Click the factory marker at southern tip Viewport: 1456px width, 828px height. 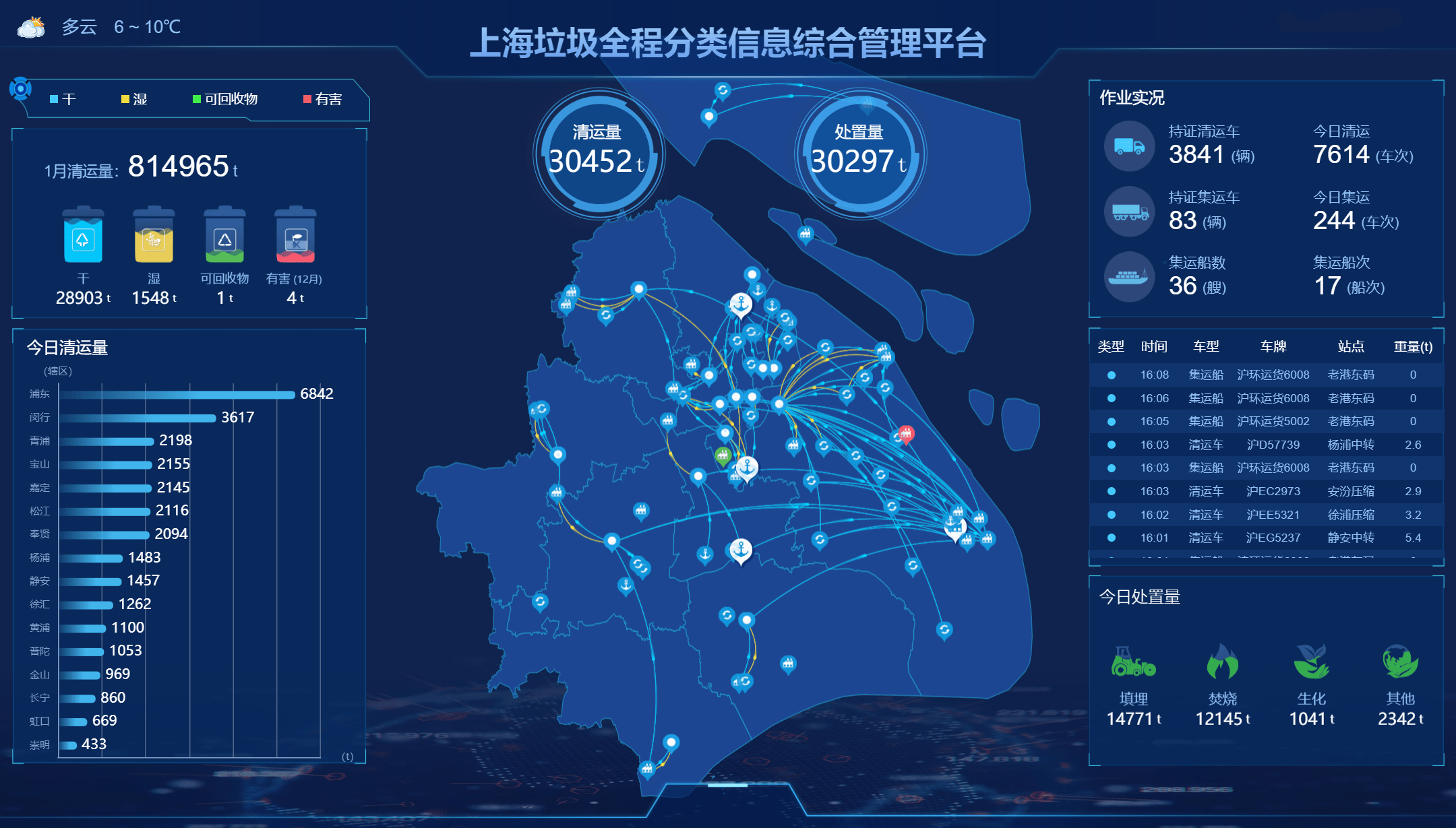(647, 769)
